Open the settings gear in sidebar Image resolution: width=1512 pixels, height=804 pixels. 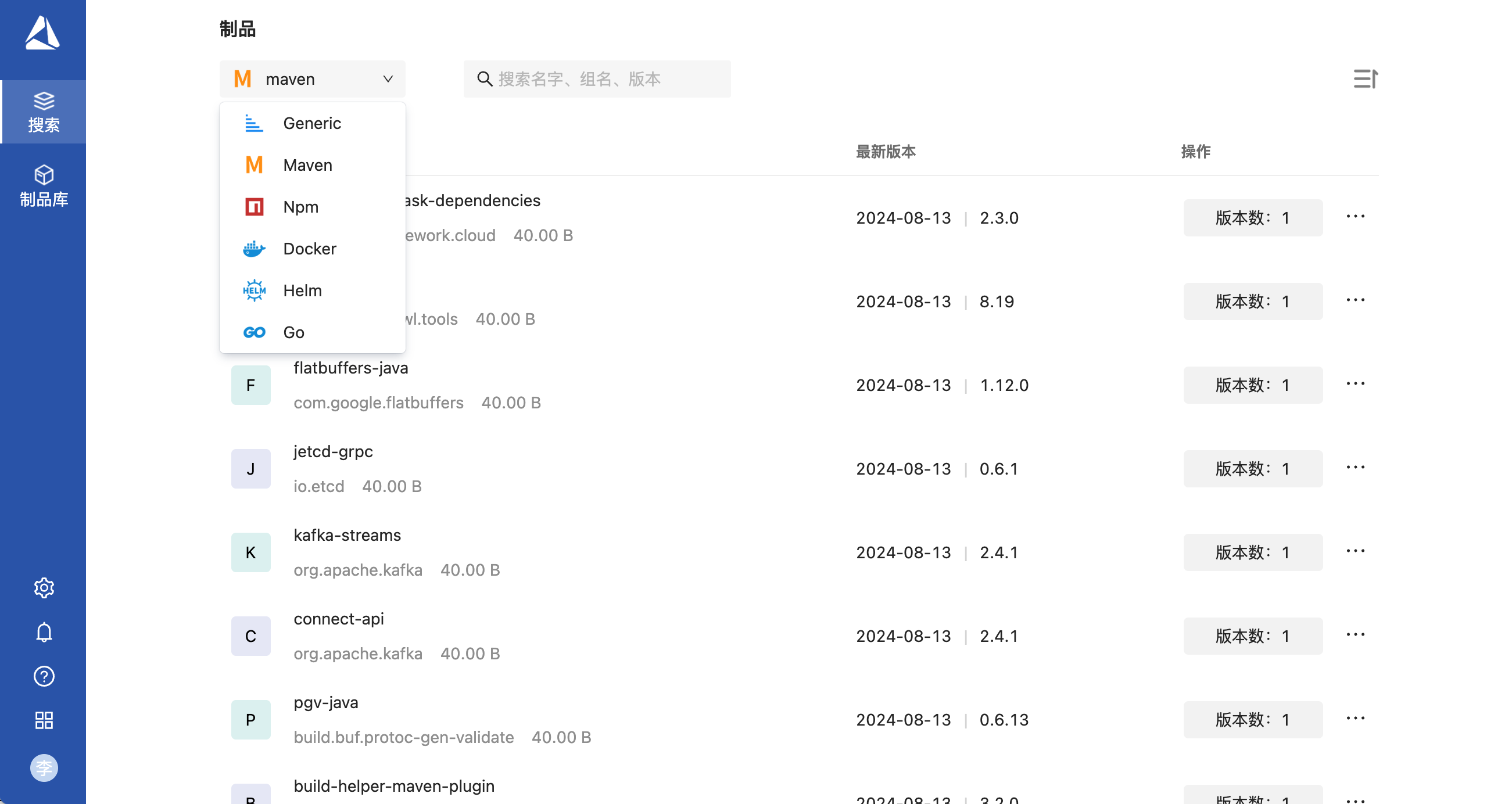point(44,587)
